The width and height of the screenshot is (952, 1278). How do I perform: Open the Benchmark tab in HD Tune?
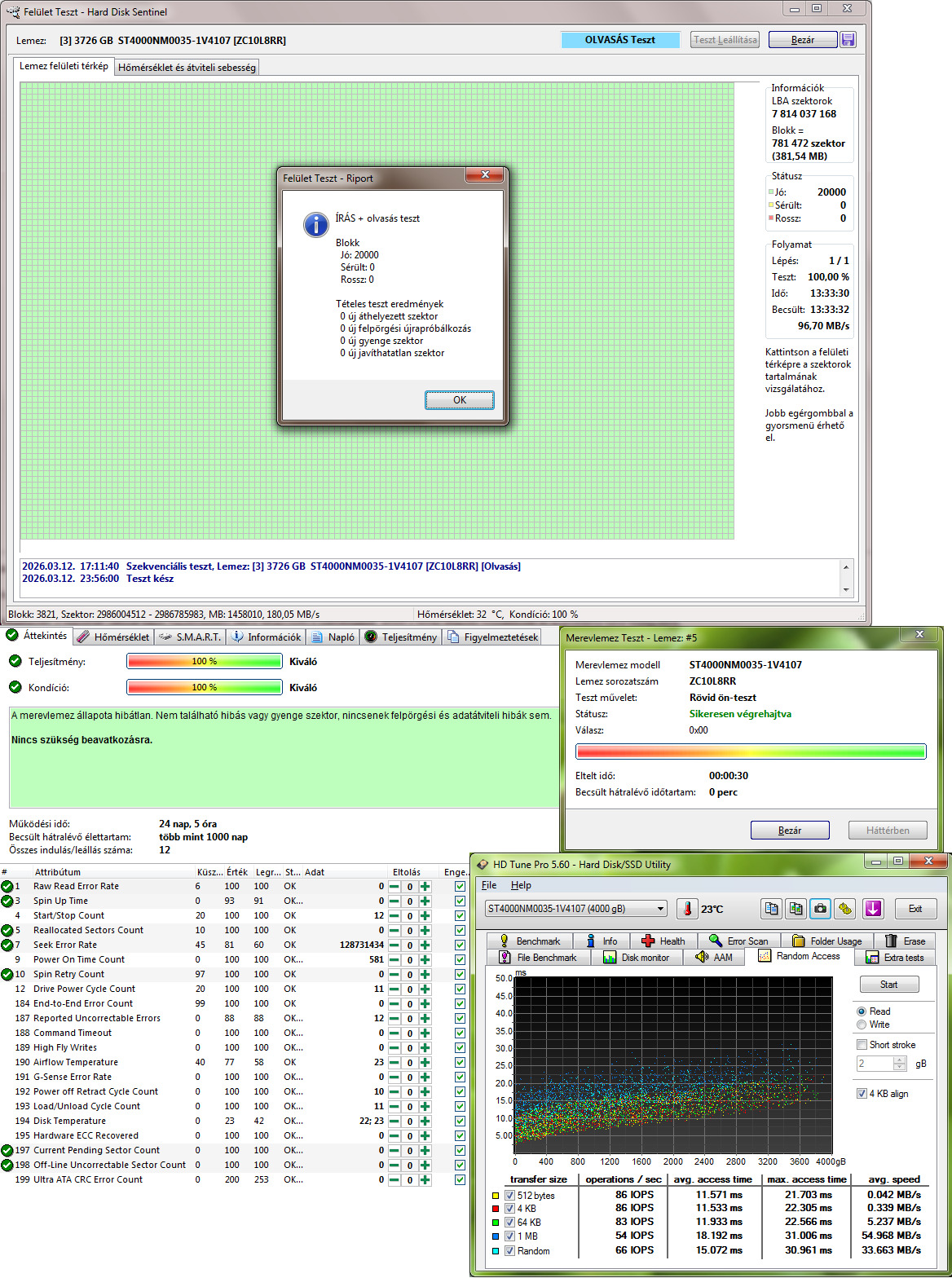point(529,941)
